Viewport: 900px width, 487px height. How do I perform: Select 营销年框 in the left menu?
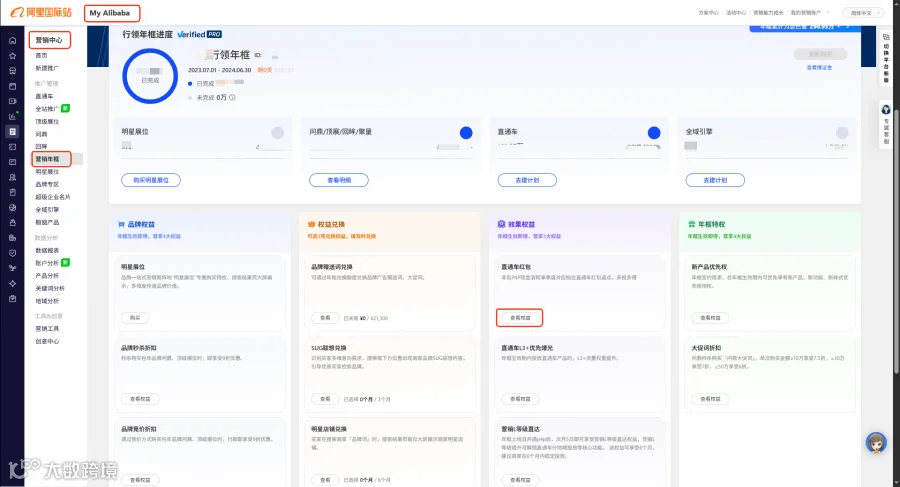tap(52, 159)
